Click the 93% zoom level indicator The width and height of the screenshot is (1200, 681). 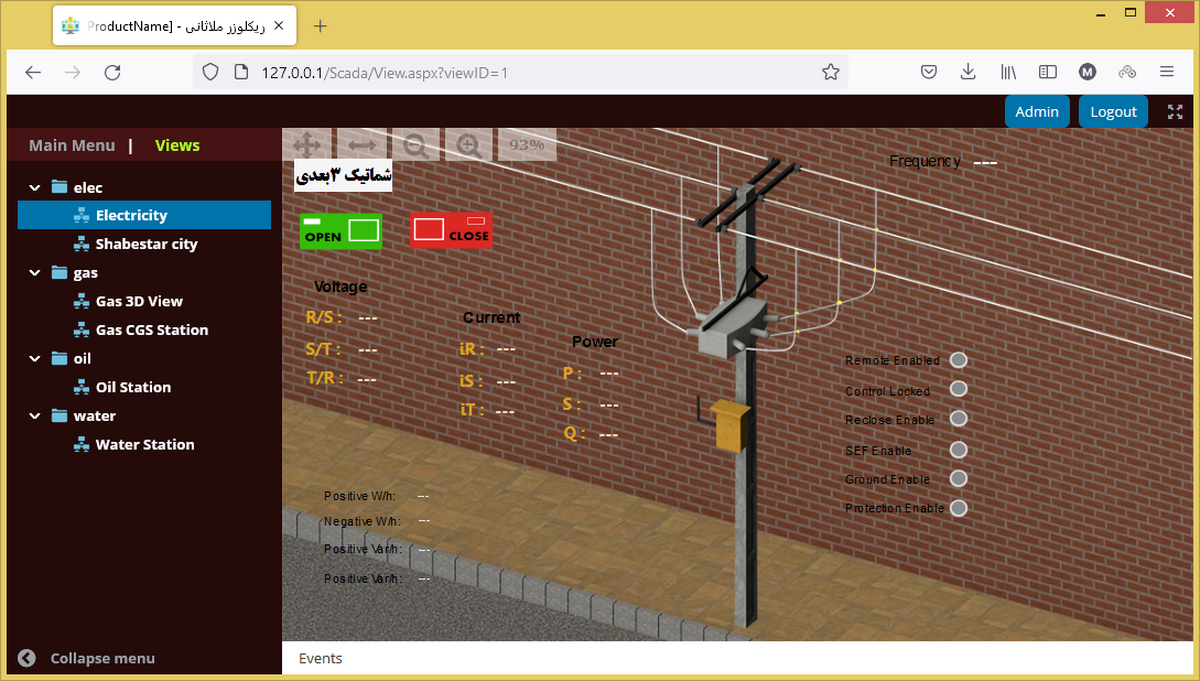click(x=526, y=145)
